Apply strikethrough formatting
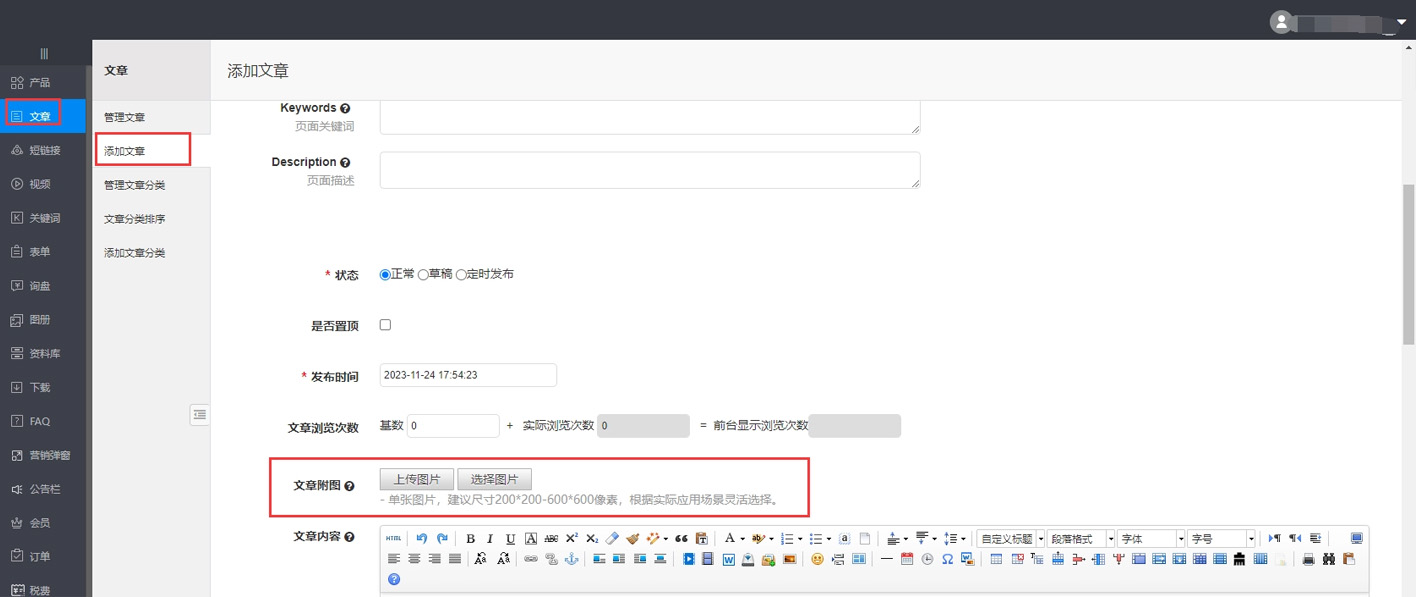Viewport: 1416px width, 597px height. (x=551, y=539)
